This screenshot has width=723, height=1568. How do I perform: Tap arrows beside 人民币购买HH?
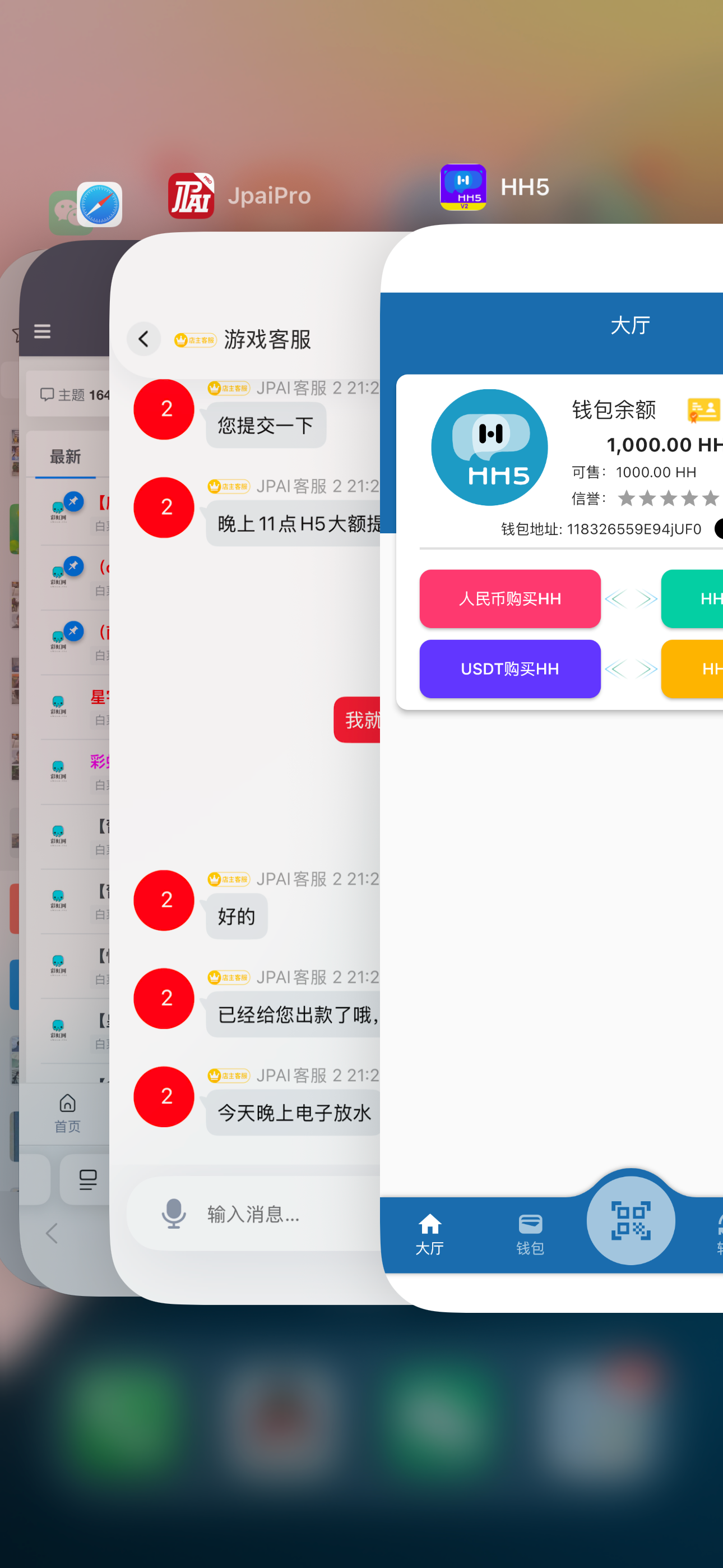click(x=631, y=599)
